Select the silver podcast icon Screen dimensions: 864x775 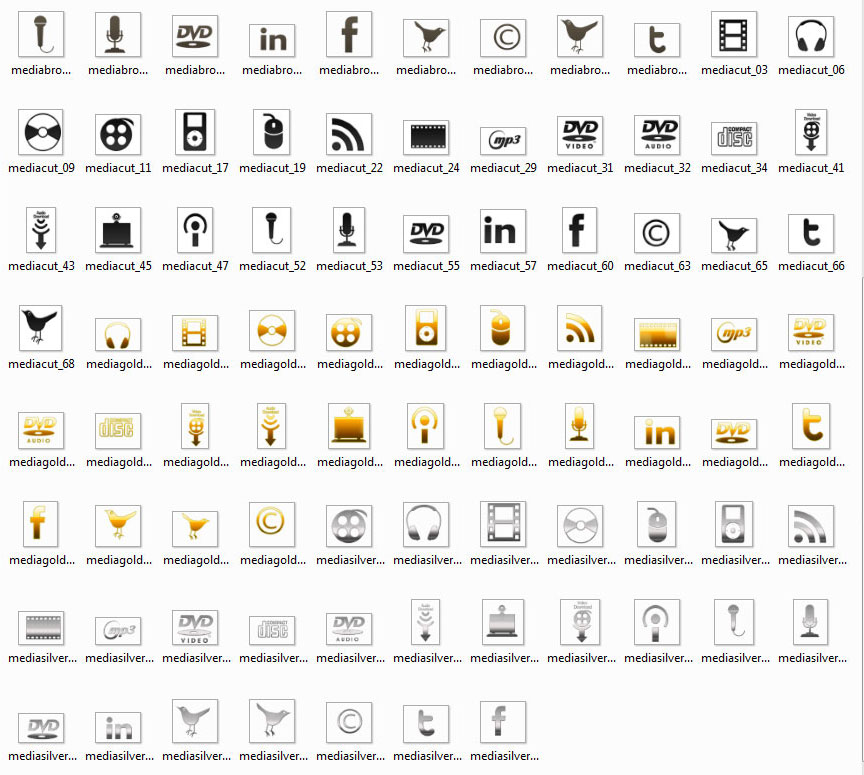coord(657,622)
